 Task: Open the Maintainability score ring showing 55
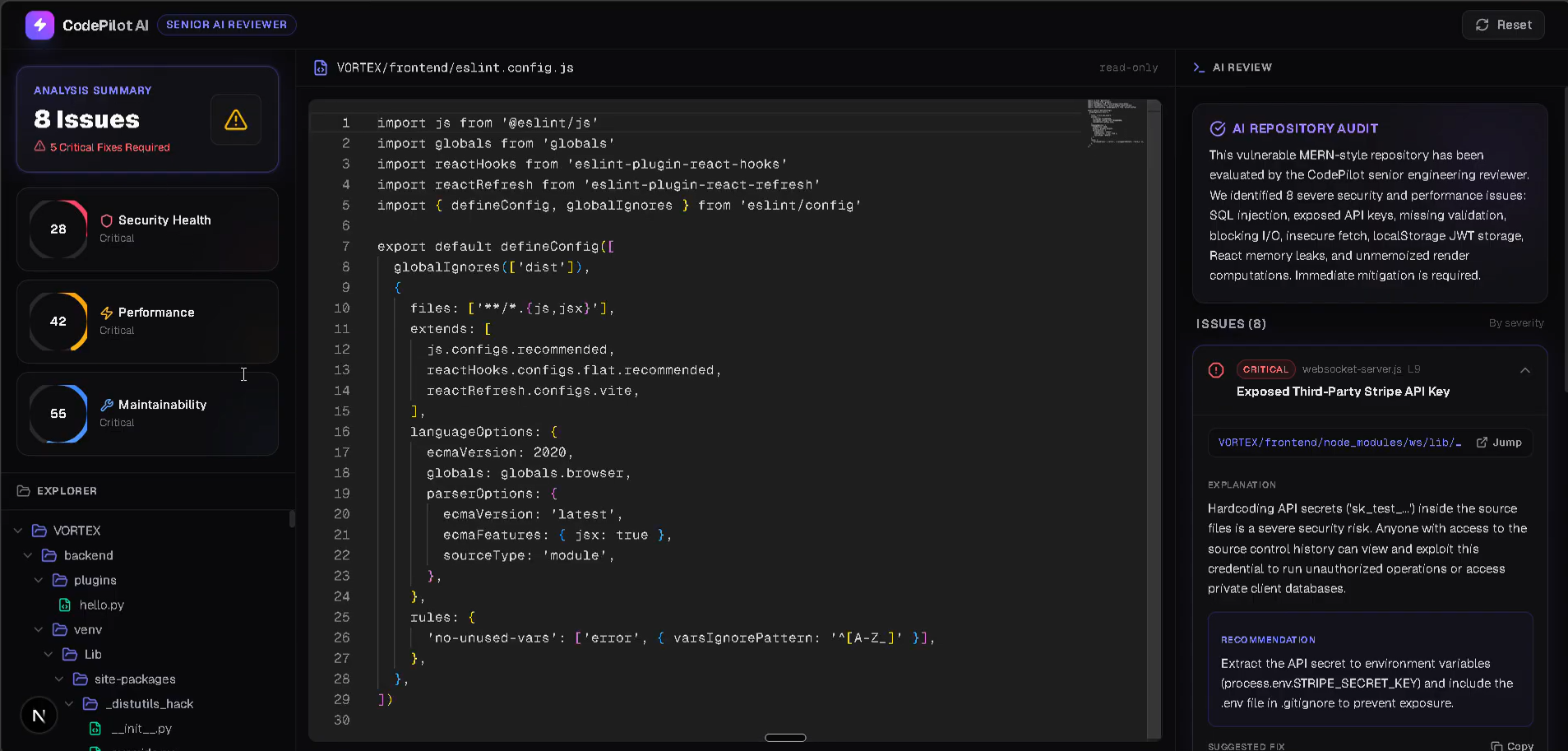pos(58,414)
